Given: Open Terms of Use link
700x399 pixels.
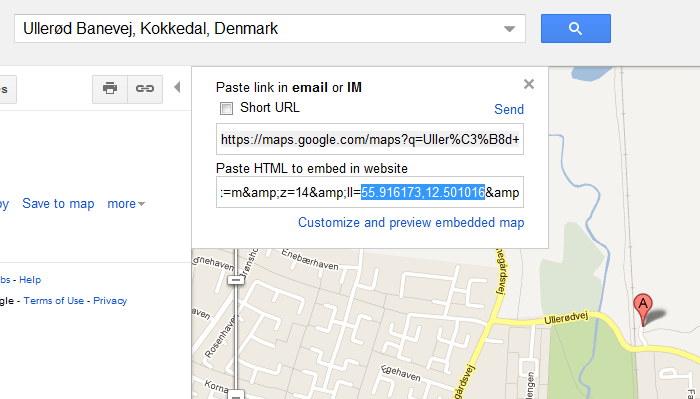Looking at the screenshot, I should click(54, 301).
